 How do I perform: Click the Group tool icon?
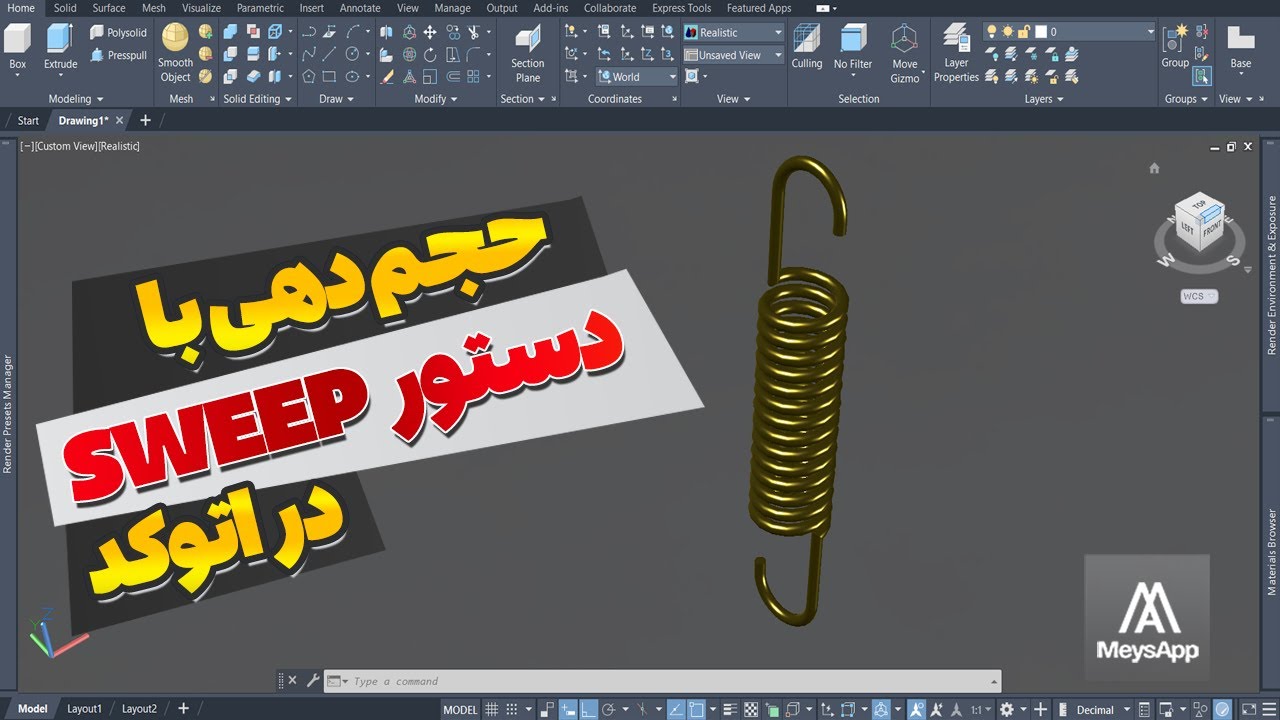(x=1175, y=46)
